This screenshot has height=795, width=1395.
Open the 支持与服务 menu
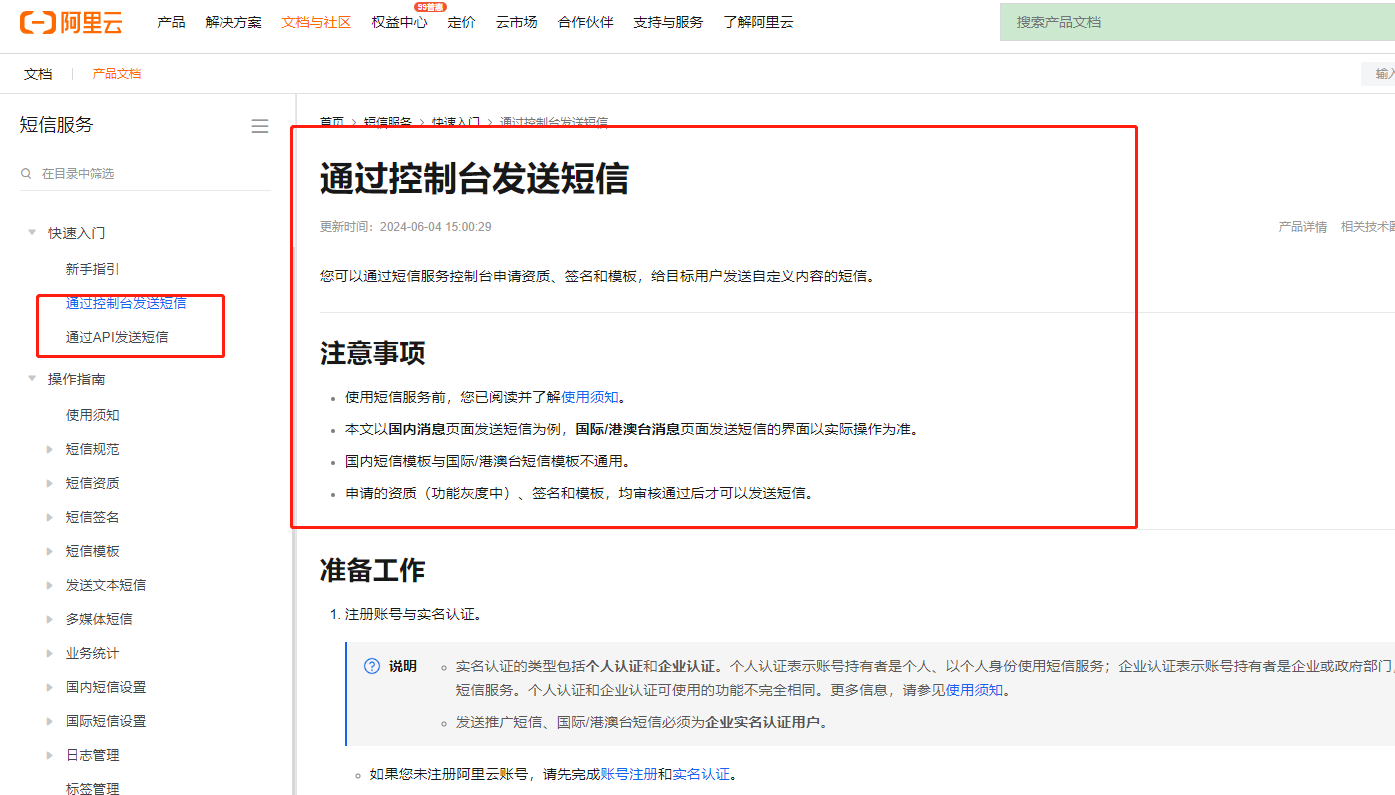coord(668,22)
